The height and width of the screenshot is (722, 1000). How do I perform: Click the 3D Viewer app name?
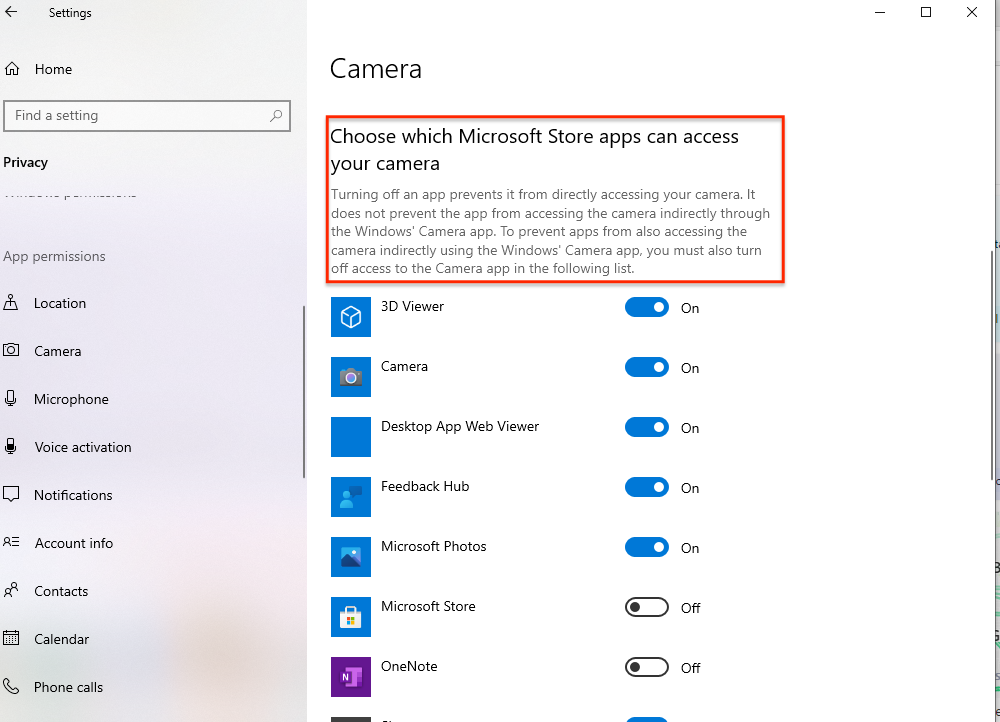(x=412, y=306)
